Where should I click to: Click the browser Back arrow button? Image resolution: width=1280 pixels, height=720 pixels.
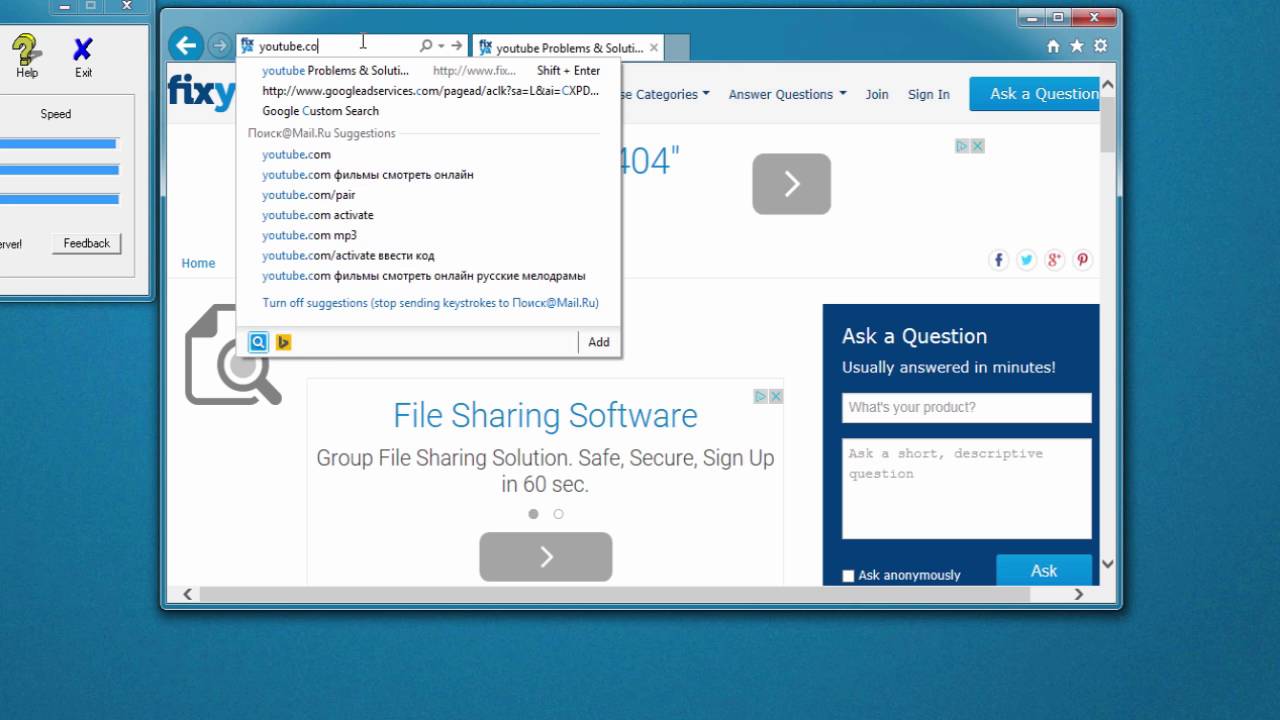click(185, 45)
